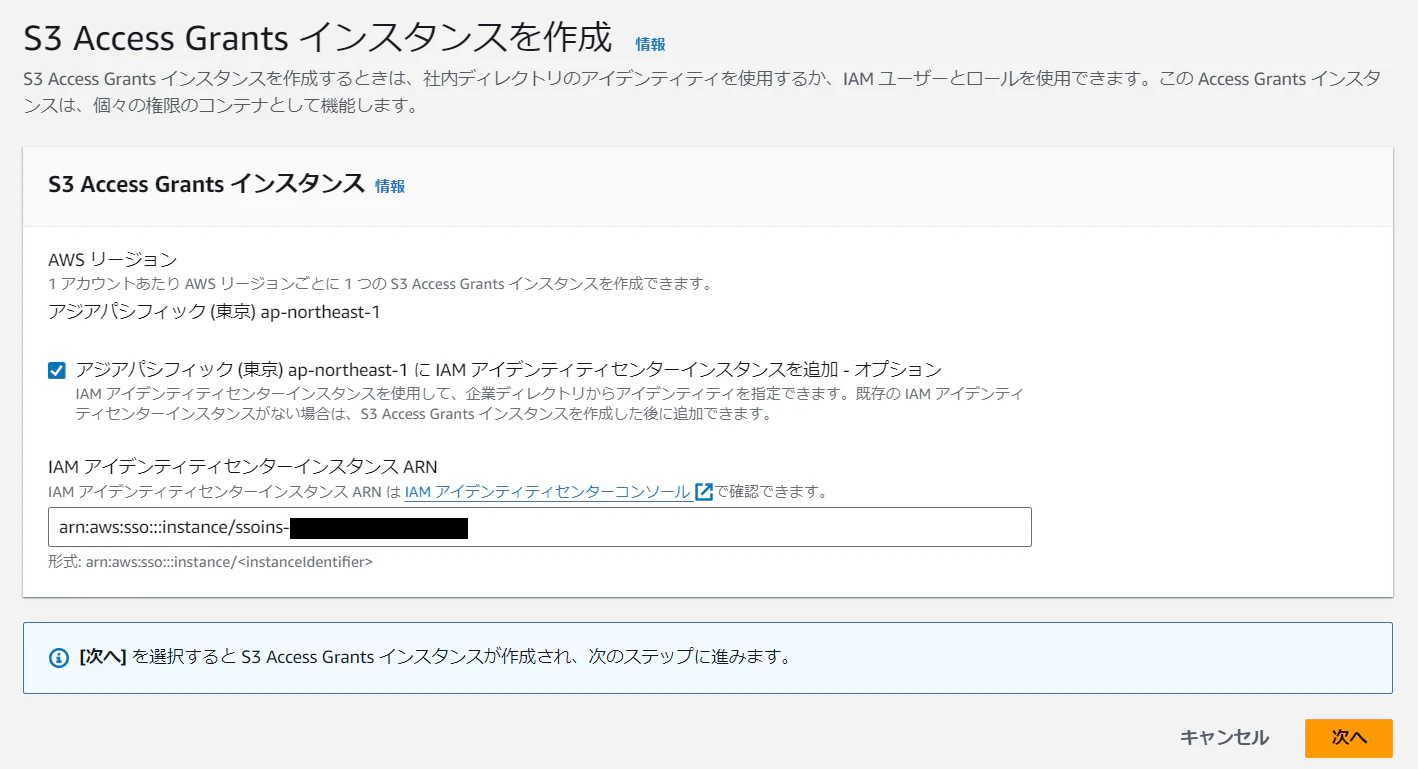
Task: Open 情報 link next to page title
Action: [650, 44]
